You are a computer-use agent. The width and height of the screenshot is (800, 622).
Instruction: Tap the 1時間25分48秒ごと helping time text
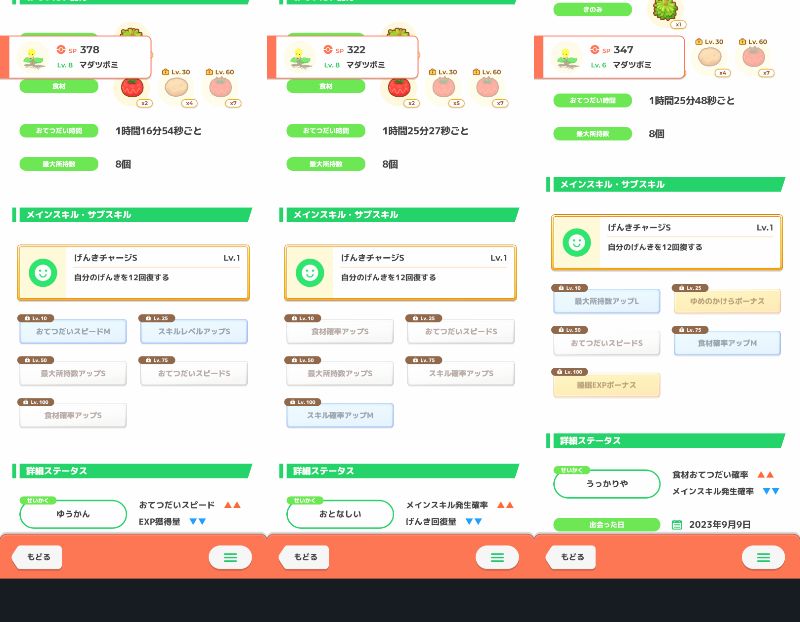point(692,101)
